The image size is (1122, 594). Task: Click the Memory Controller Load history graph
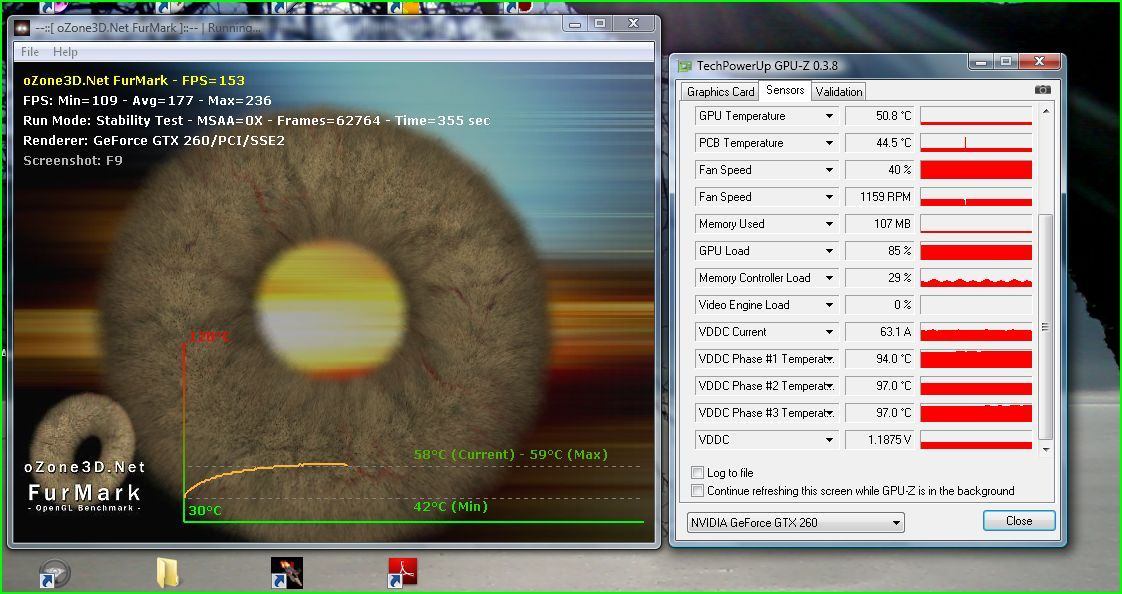click(976, 278)
